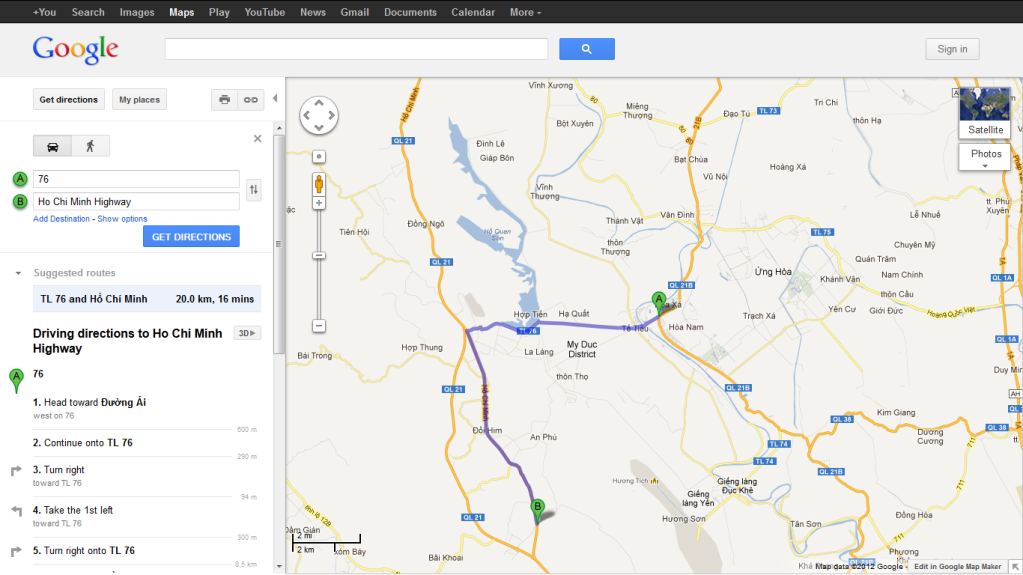
Task: Play the 3D route tour
Action: [x=247, y=333]
